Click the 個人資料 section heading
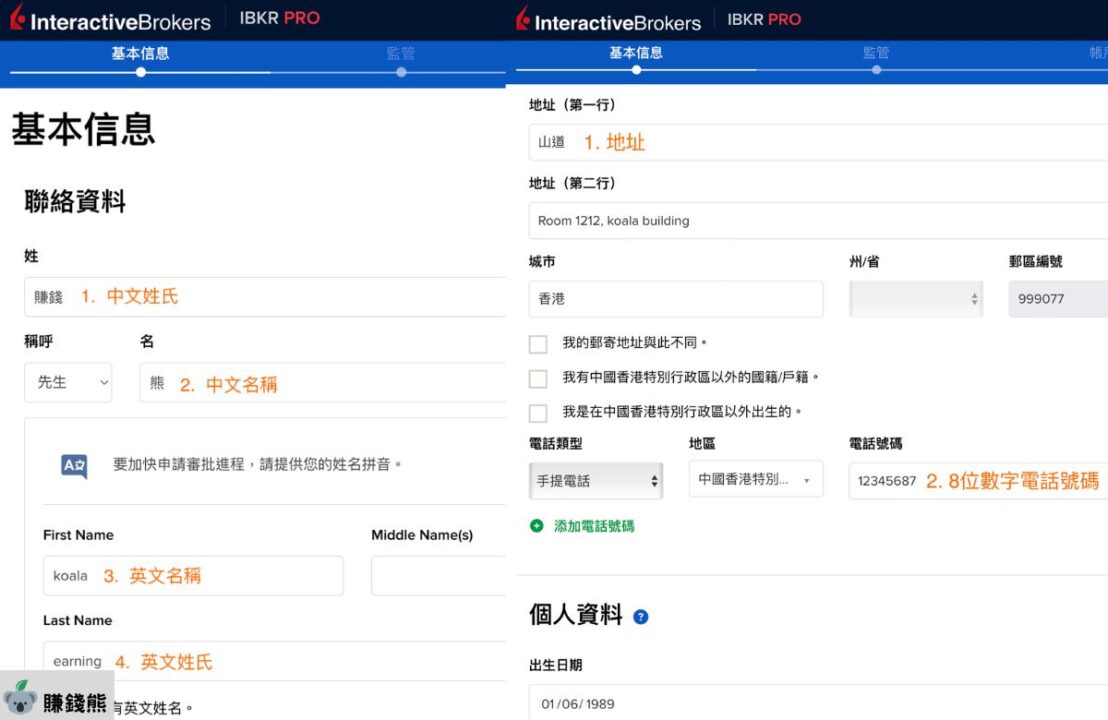The height and width of the screenshot is (720, 1108). point(576,615)
